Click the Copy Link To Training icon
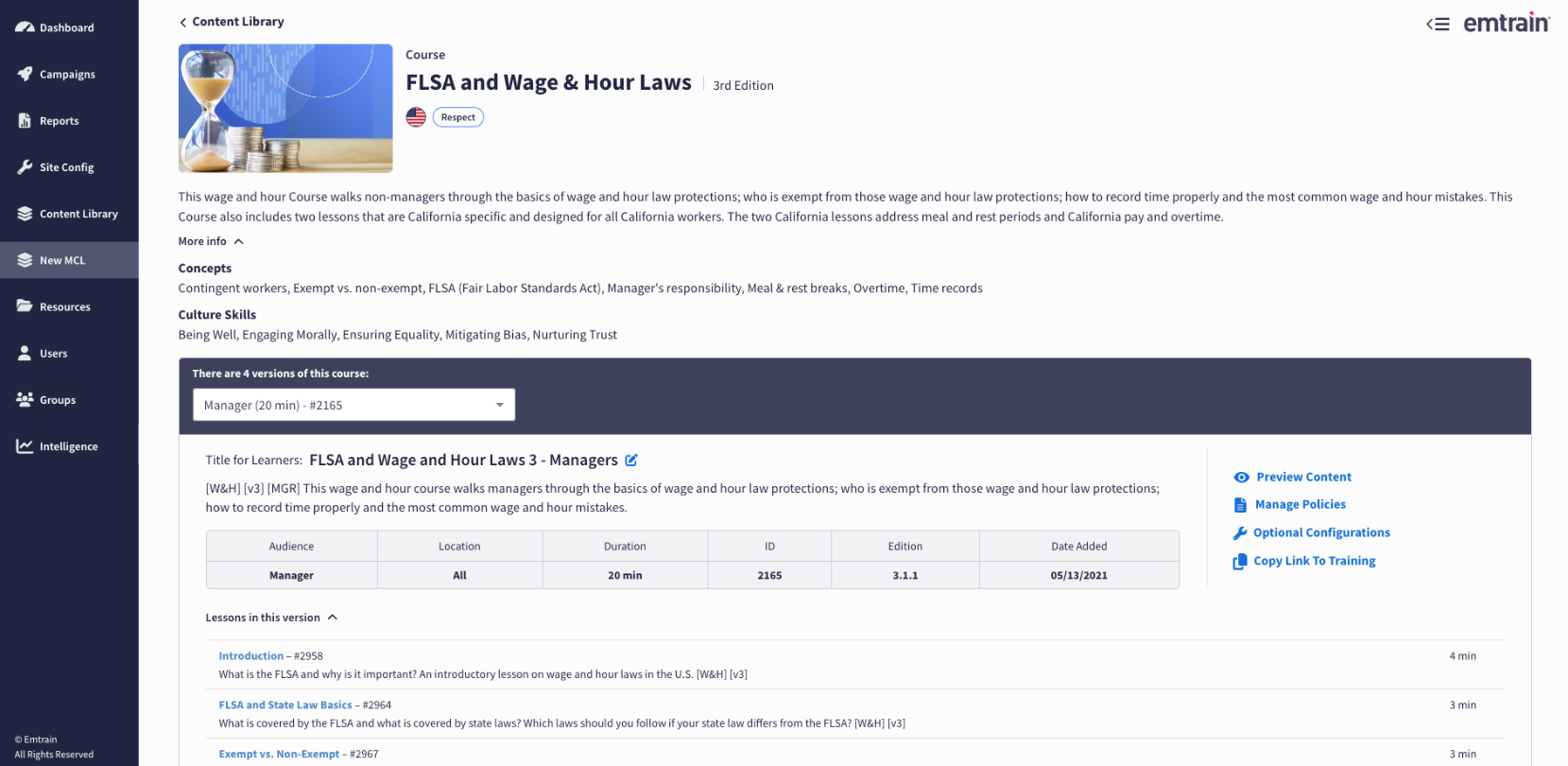Image resolution: width=1568 pixels, height=766 pixels. coord(1240,562)
